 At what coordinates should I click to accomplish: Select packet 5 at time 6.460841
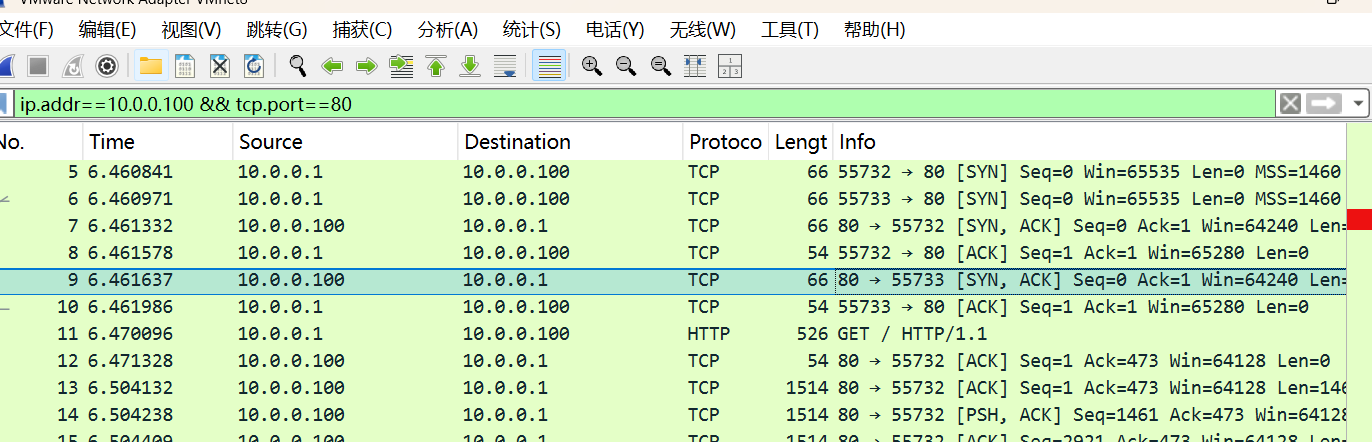click(672, 172)
